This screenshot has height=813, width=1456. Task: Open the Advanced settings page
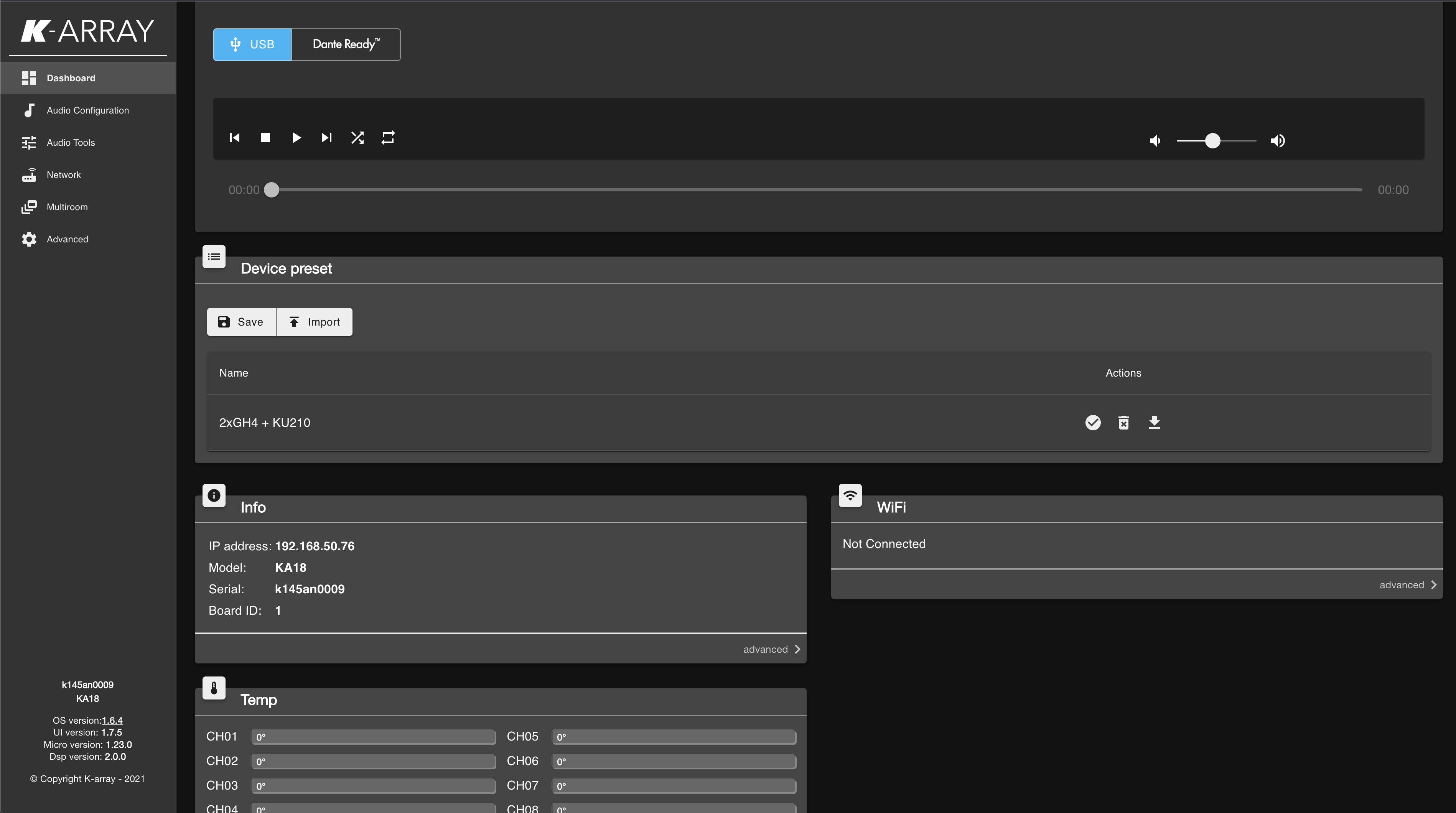click(x=88, y=239)
